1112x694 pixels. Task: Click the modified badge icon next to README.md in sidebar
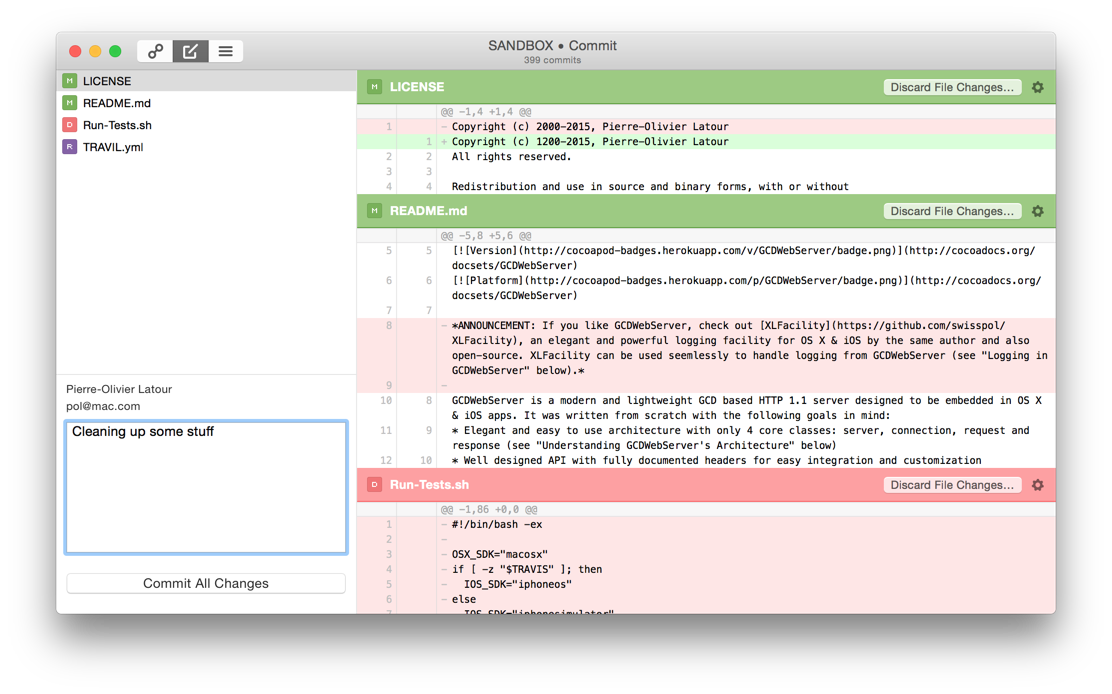tap(70, 103)
